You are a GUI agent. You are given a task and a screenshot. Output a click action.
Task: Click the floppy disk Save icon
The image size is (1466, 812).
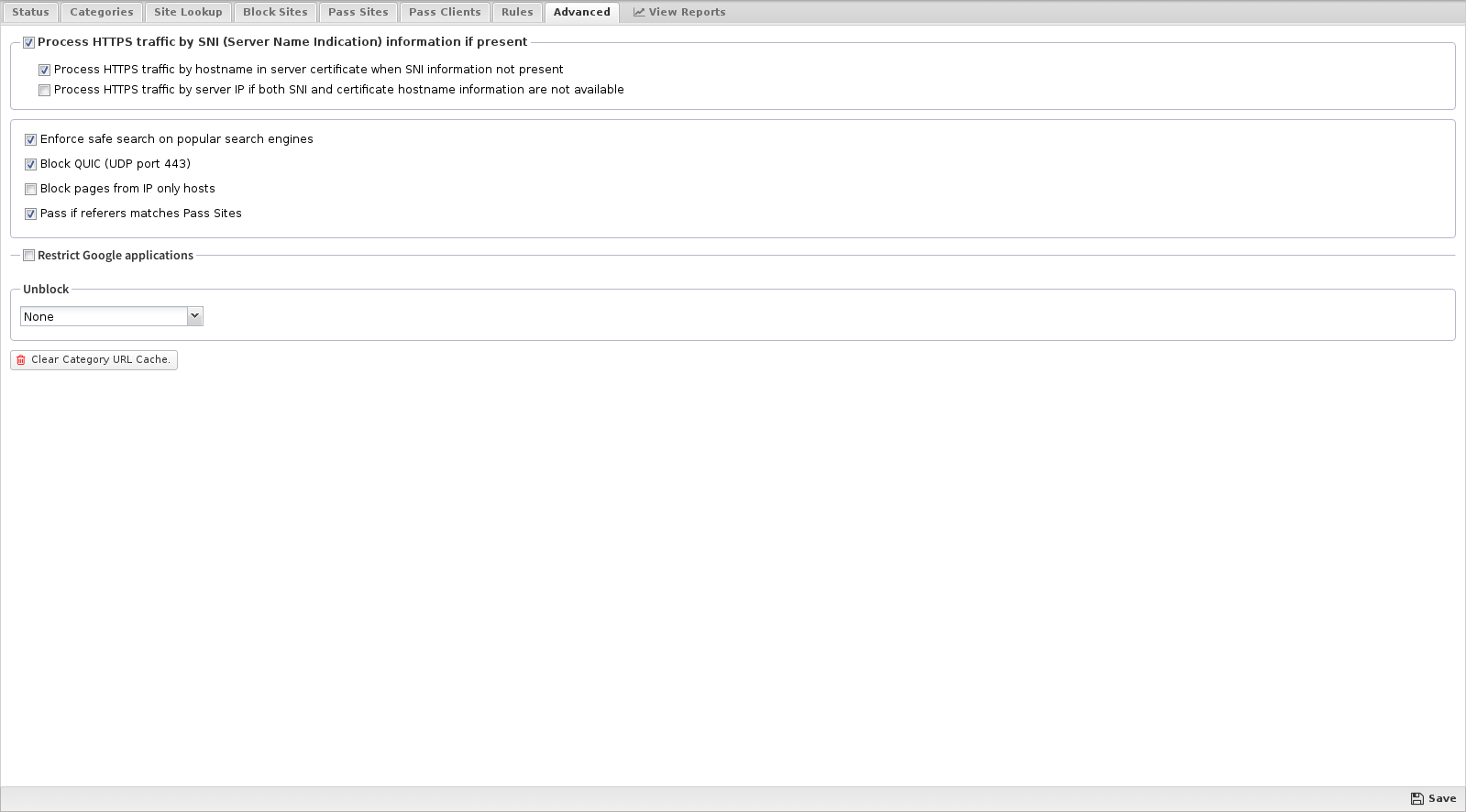pyautogui.click(x=1416, y=799)
